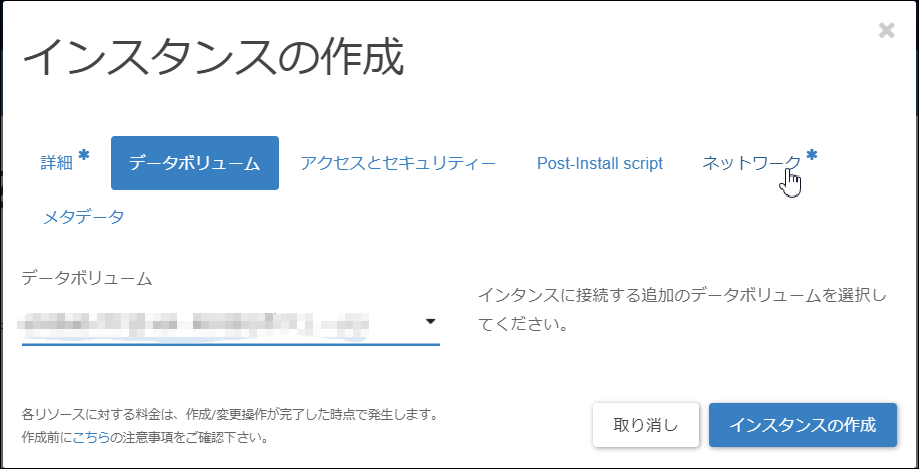The image size is (919, 469).
Task: Switch to the アクセスとセキュリティー tab
Action: point(398,163)
